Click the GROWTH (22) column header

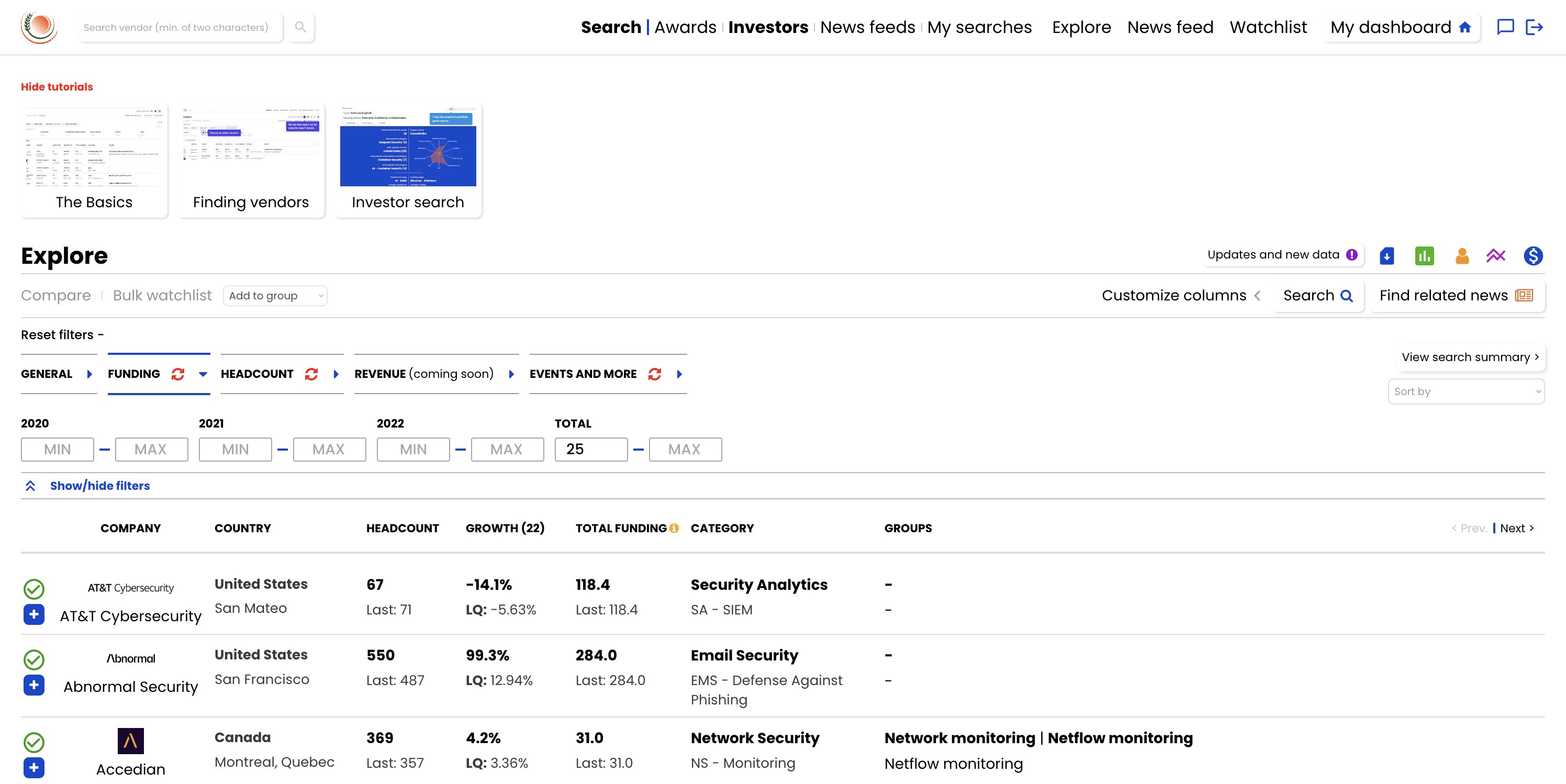(505, 528)
